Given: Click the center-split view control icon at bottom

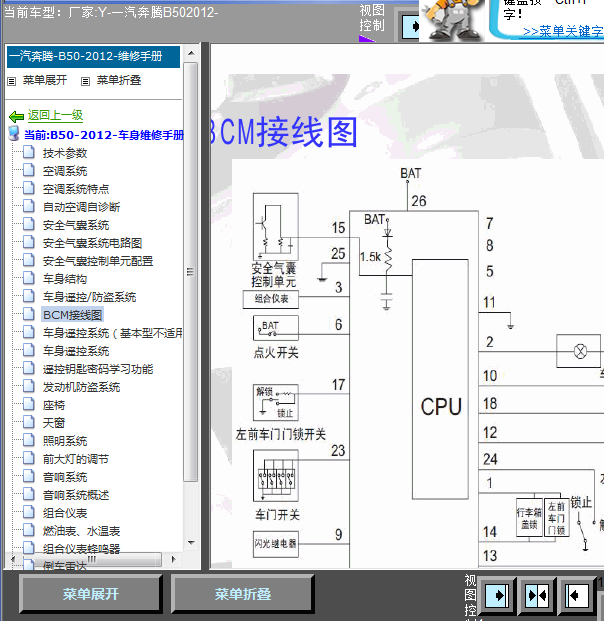Looking at the screenshot, I should coord(537,595).
